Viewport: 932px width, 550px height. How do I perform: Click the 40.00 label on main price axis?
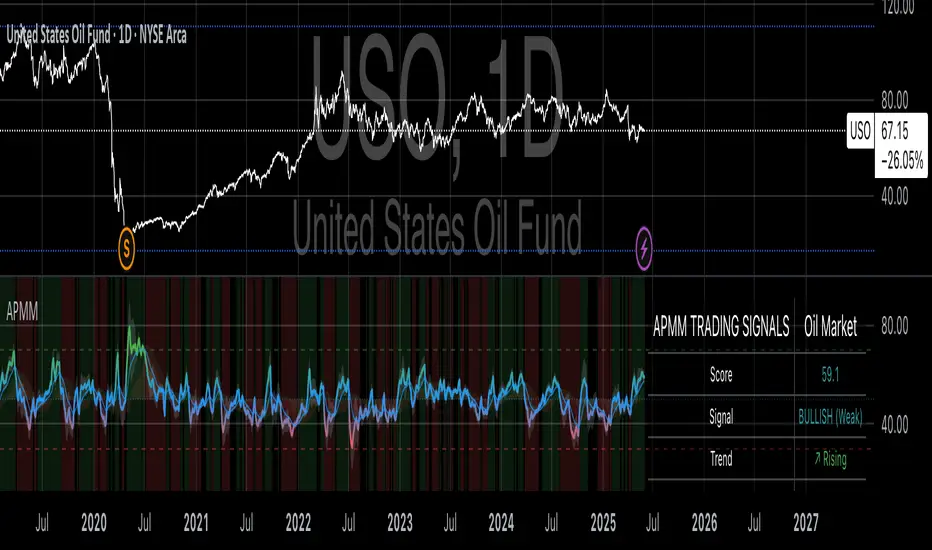pyautogui.click(x=895, y=196)
